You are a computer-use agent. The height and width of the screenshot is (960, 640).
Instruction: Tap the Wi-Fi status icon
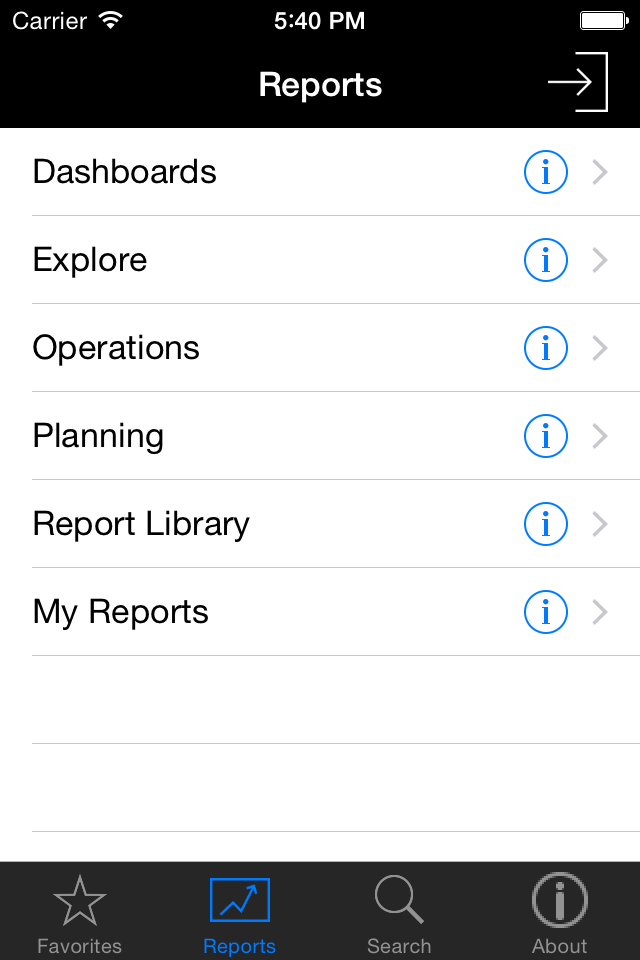[x=110, y=20]
